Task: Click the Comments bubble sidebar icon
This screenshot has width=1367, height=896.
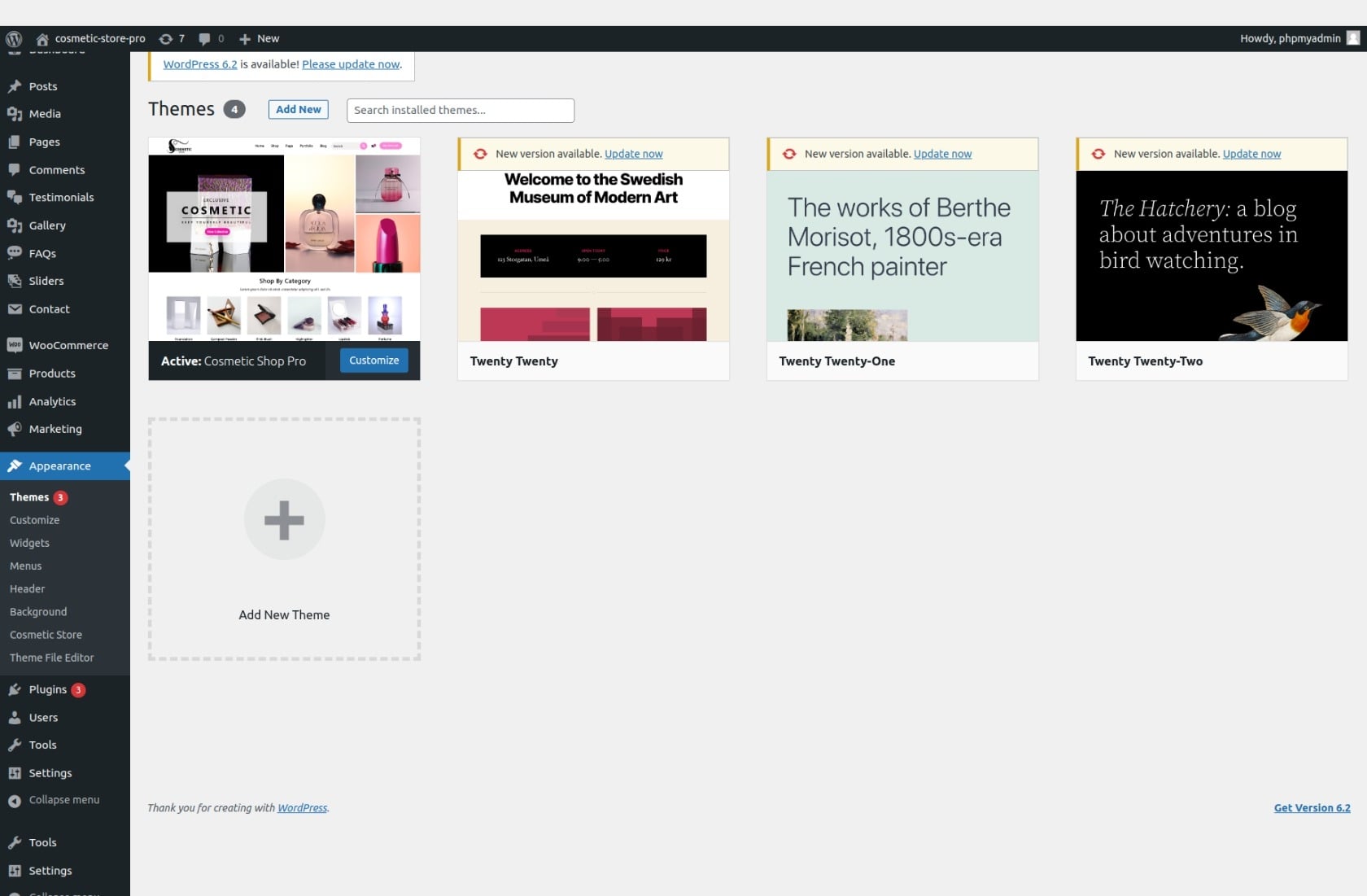Action: click(x=15, y=169)
